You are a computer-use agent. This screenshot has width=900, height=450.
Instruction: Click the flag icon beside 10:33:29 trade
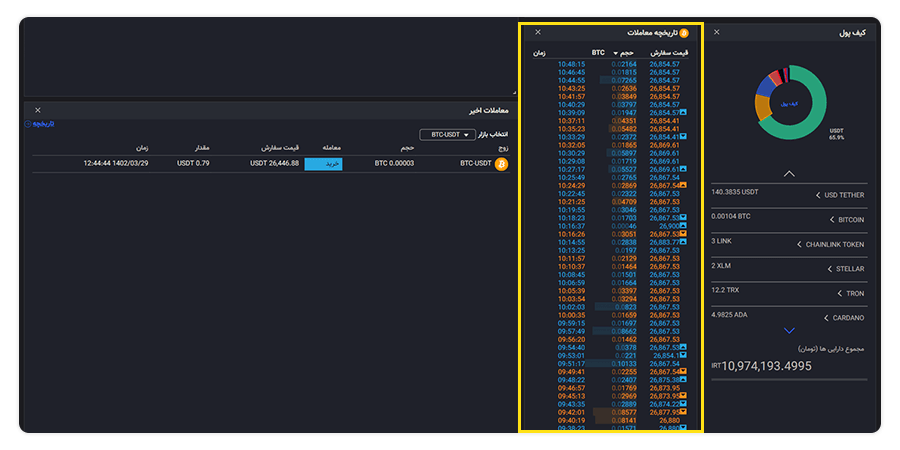coord(684,137)
